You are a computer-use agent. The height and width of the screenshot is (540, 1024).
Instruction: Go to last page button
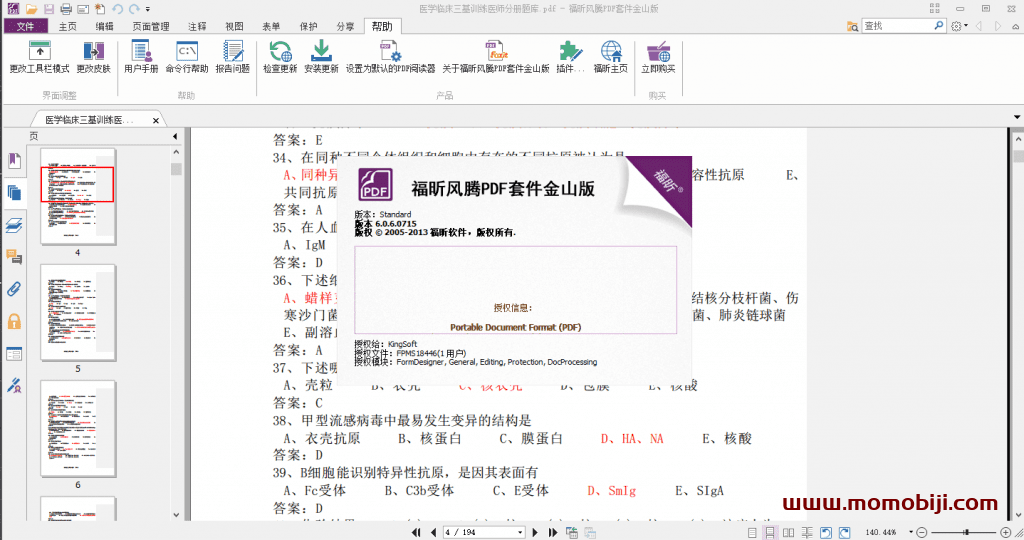tap(552, 532)
